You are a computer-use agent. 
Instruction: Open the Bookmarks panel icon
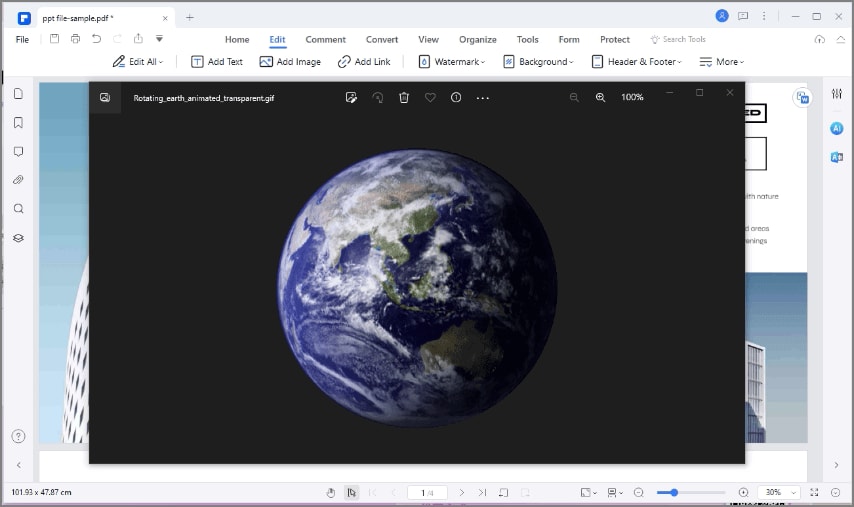(x=19, y=123)
